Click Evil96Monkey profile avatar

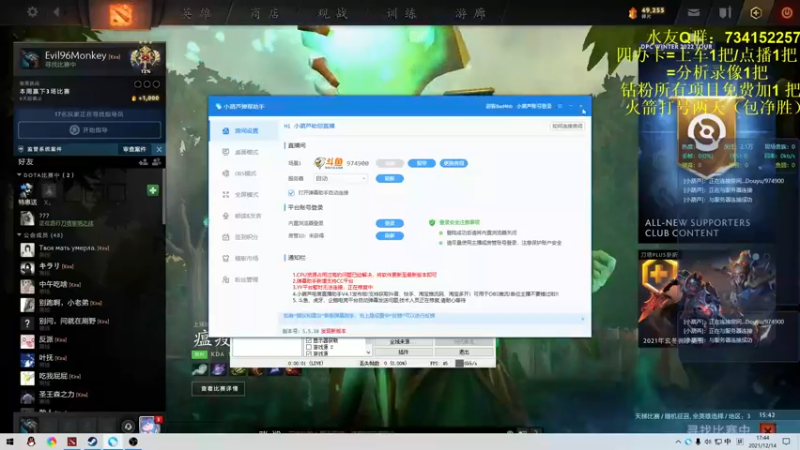point(30,59)
